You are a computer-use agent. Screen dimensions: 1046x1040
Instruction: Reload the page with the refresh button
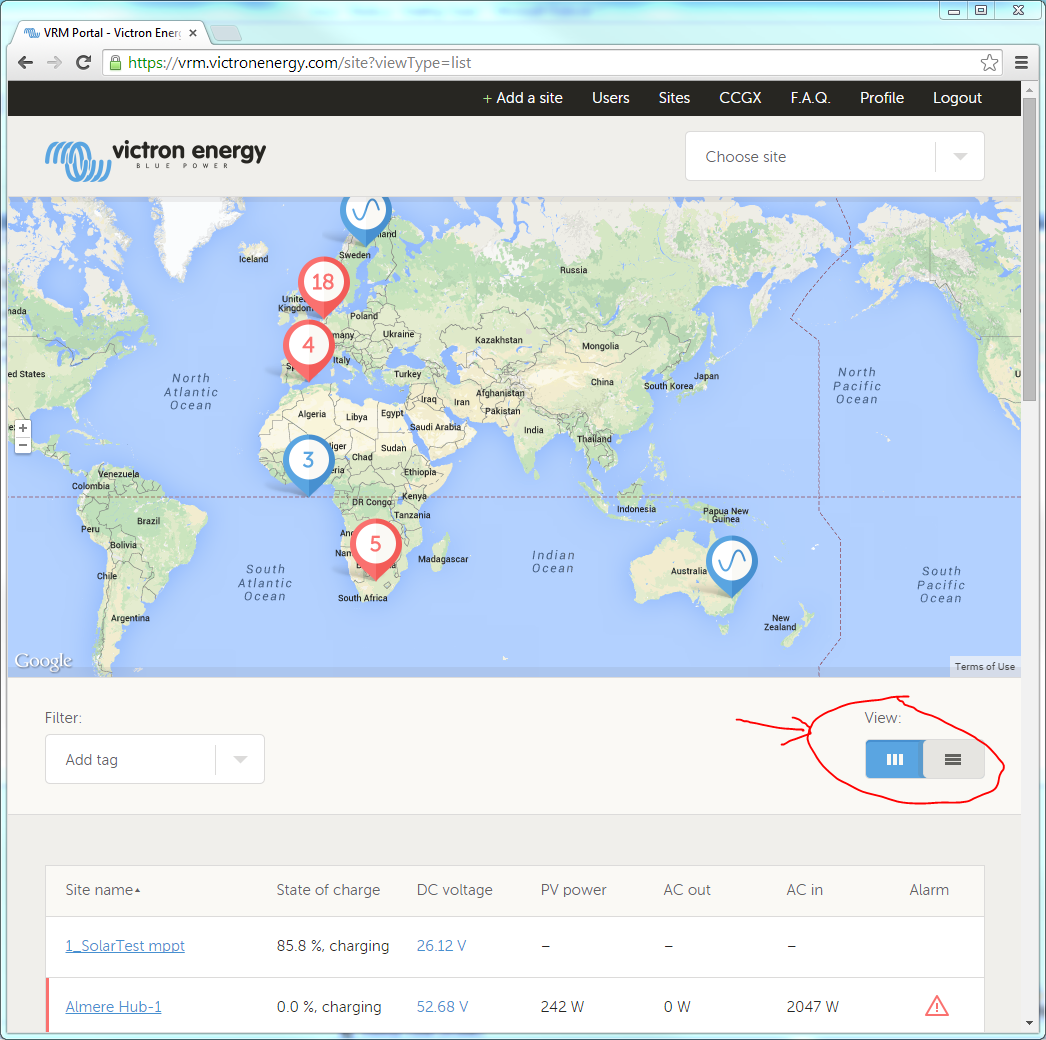tap(84, 63)
